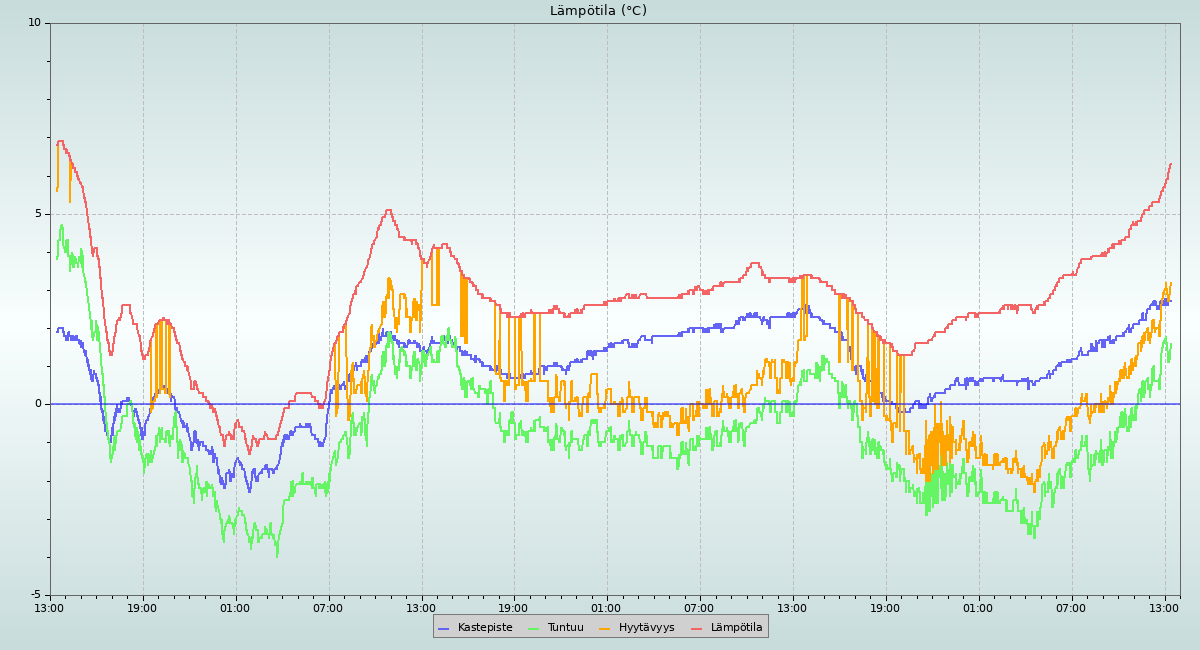Click the y-axis label 5

pyautogui.click(x=38, y=214)
